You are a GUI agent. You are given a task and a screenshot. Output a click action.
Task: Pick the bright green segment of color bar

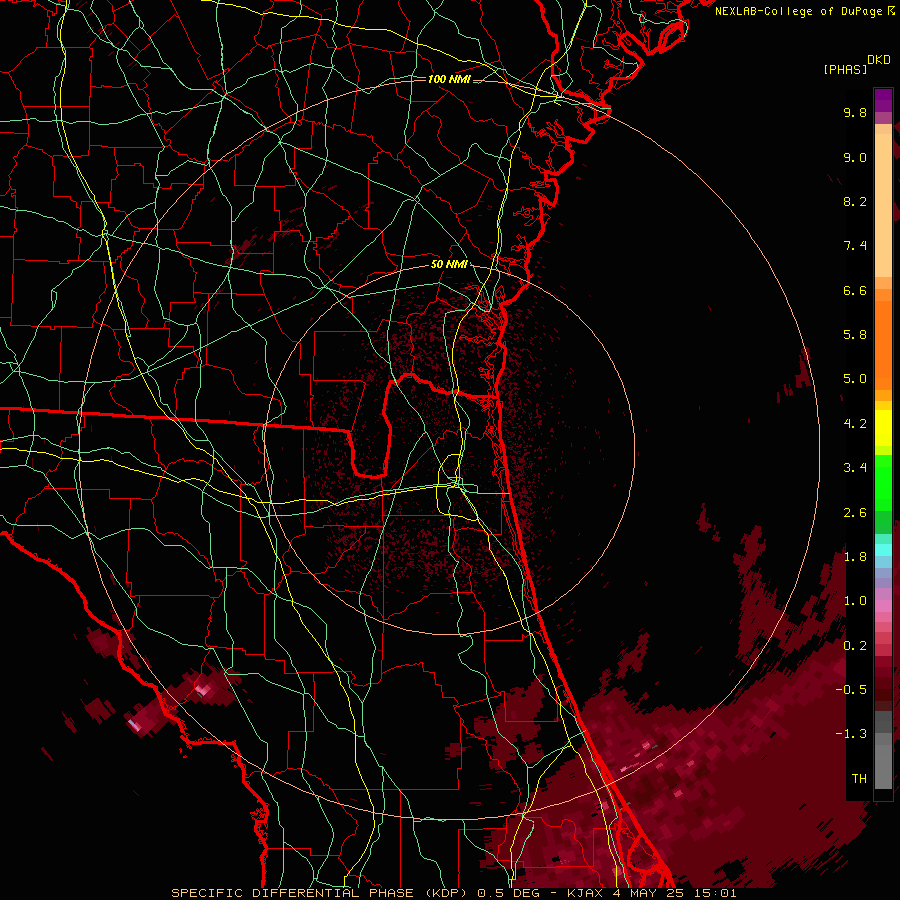click(883, 483)
